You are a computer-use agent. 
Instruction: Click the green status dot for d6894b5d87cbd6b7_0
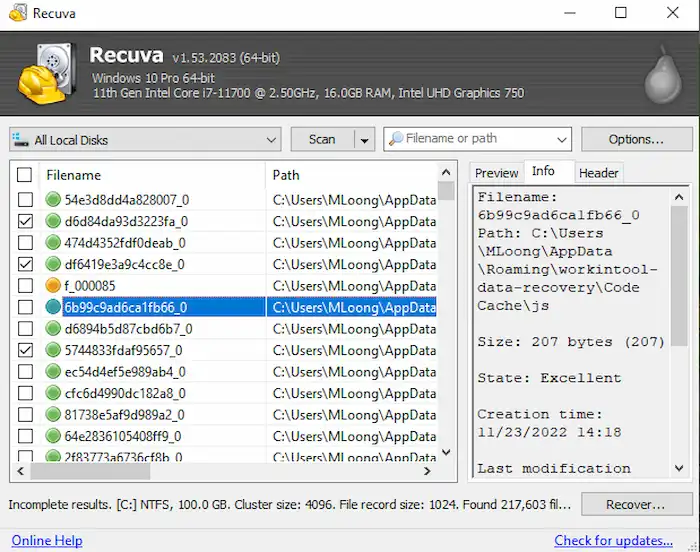click(x=53, y=329)
